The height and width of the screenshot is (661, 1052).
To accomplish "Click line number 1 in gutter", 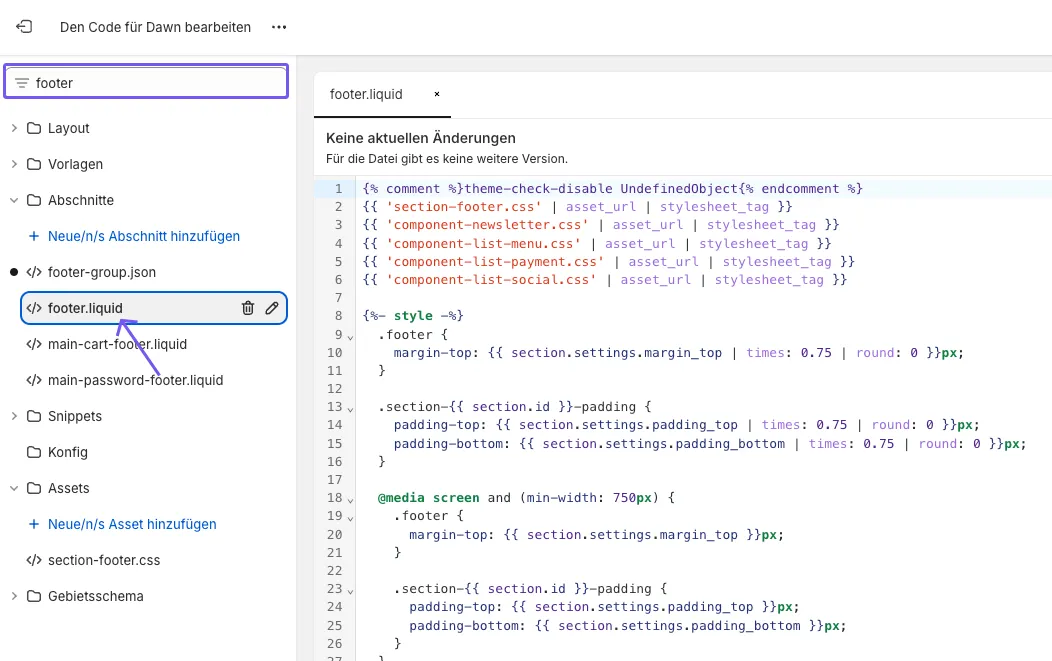I will 339,189.
